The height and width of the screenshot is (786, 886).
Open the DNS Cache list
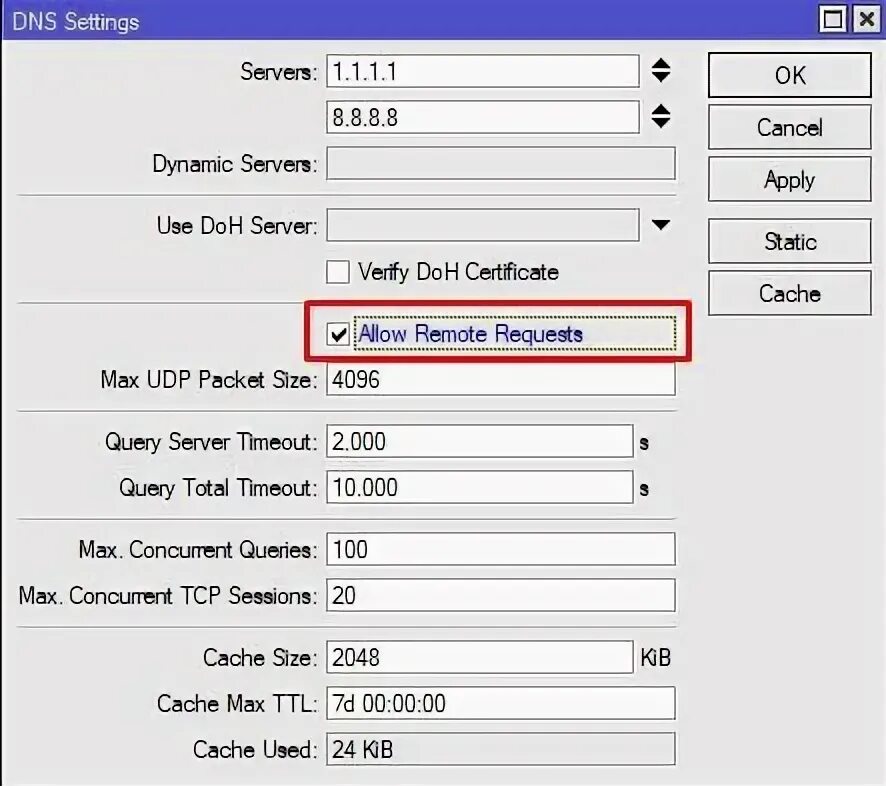point(789,293)
